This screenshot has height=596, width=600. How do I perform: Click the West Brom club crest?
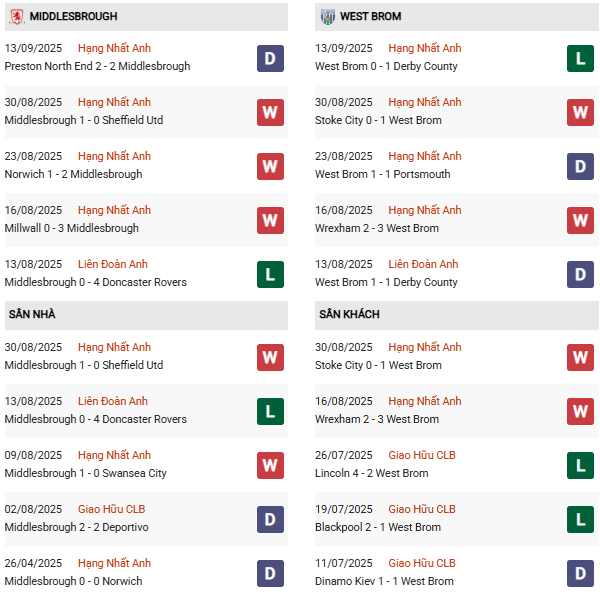pyautogui.click(x=328, y=17)
